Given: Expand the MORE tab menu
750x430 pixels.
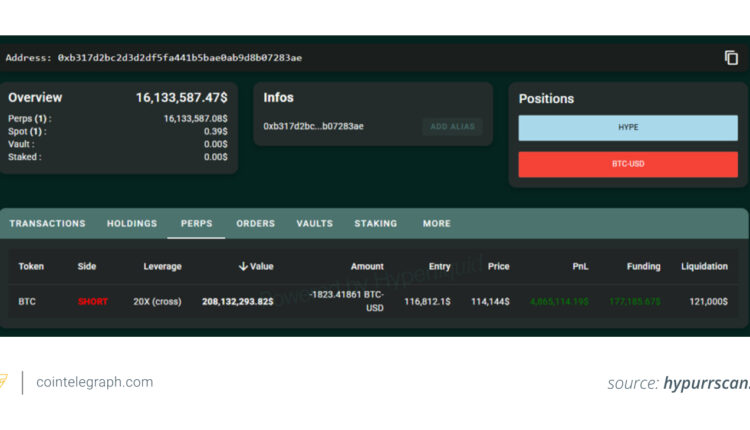Looking at the screenshot, I should [436, 224].
